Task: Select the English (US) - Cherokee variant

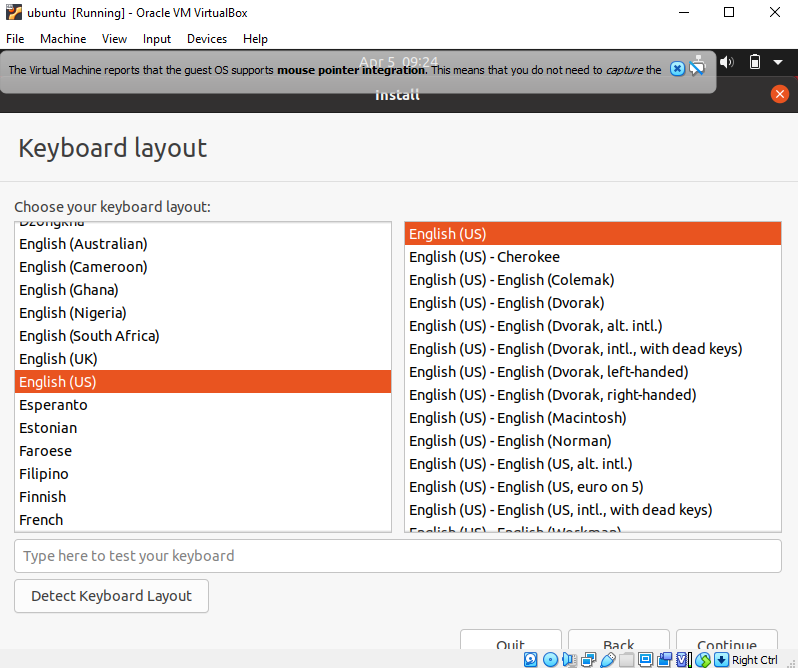Action: (x=593, y=257)
